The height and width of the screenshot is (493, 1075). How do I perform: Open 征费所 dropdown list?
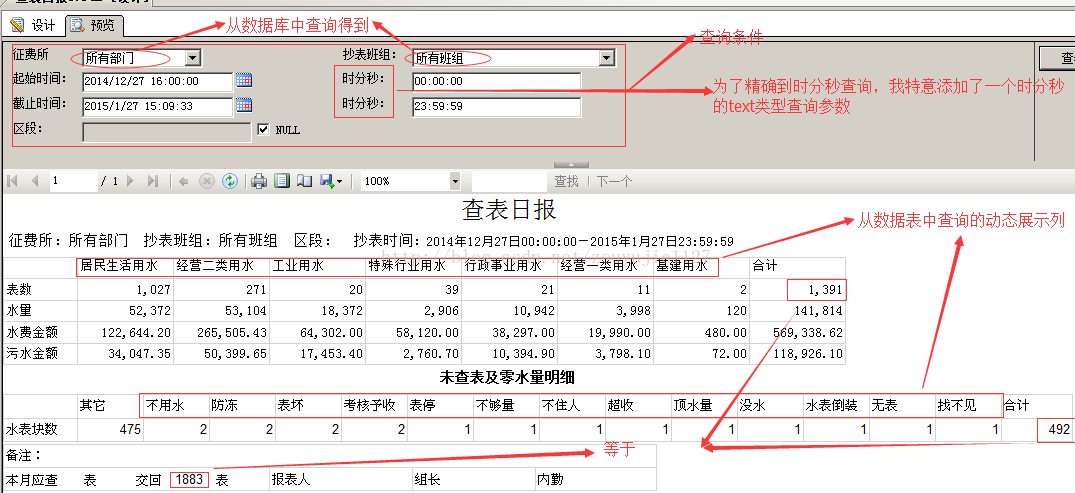(x=193, y=58)
